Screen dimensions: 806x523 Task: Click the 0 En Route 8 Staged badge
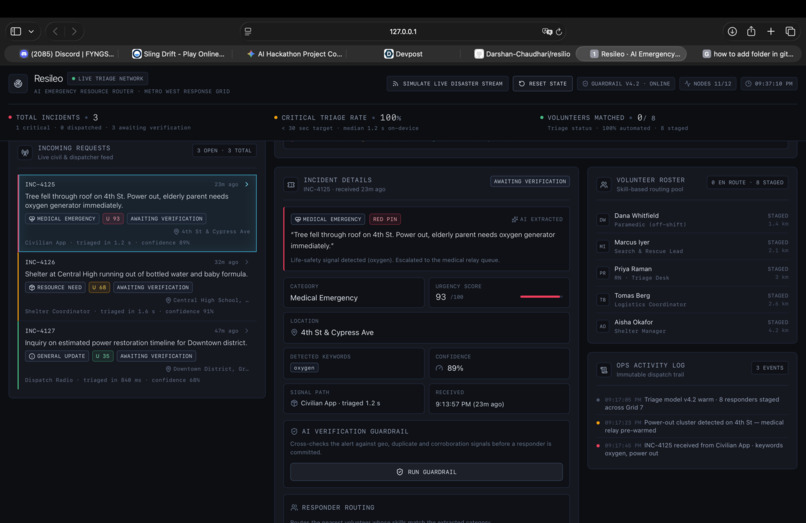click(747, 182)
